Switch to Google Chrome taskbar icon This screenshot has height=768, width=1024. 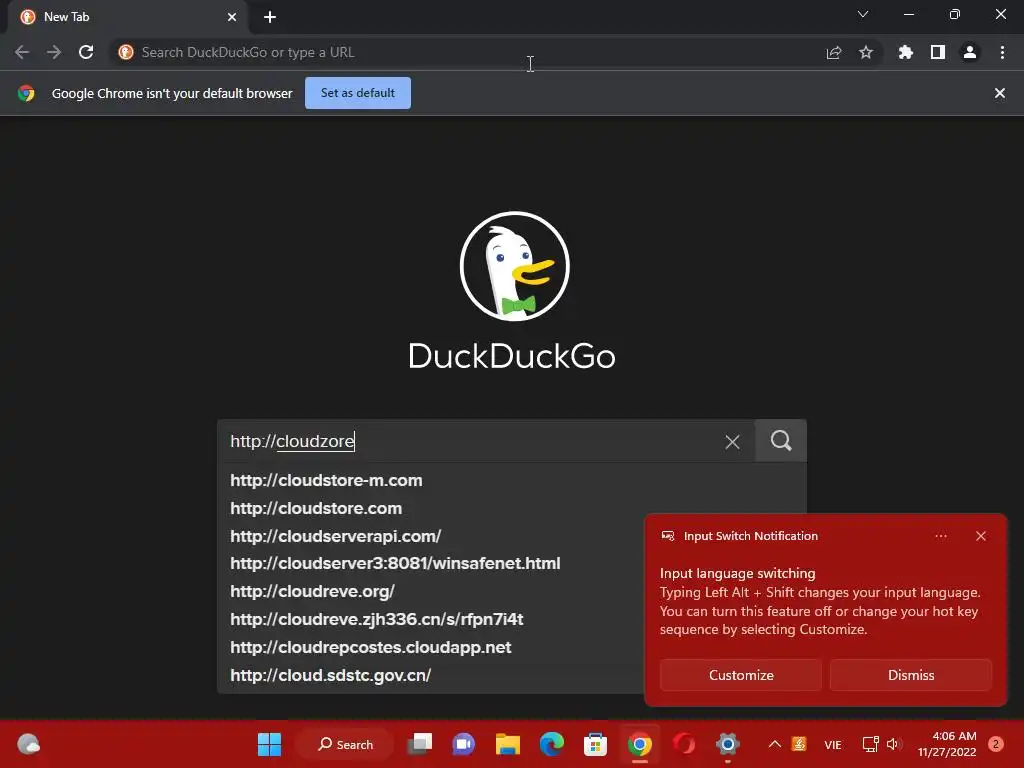tap(639, 744)
